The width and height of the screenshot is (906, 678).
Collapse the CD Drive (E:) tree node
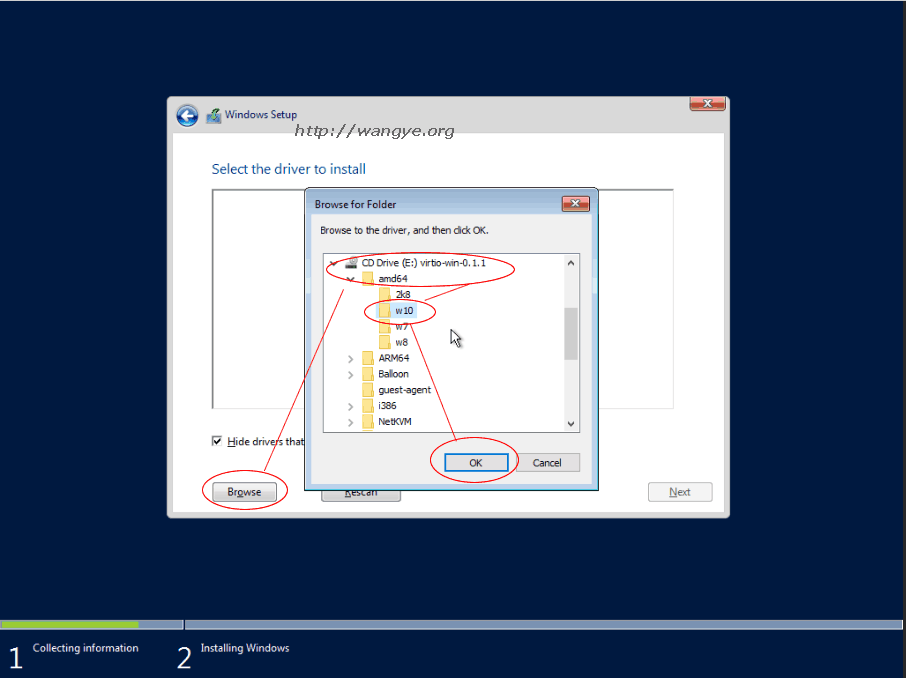(x=333, y=263)
